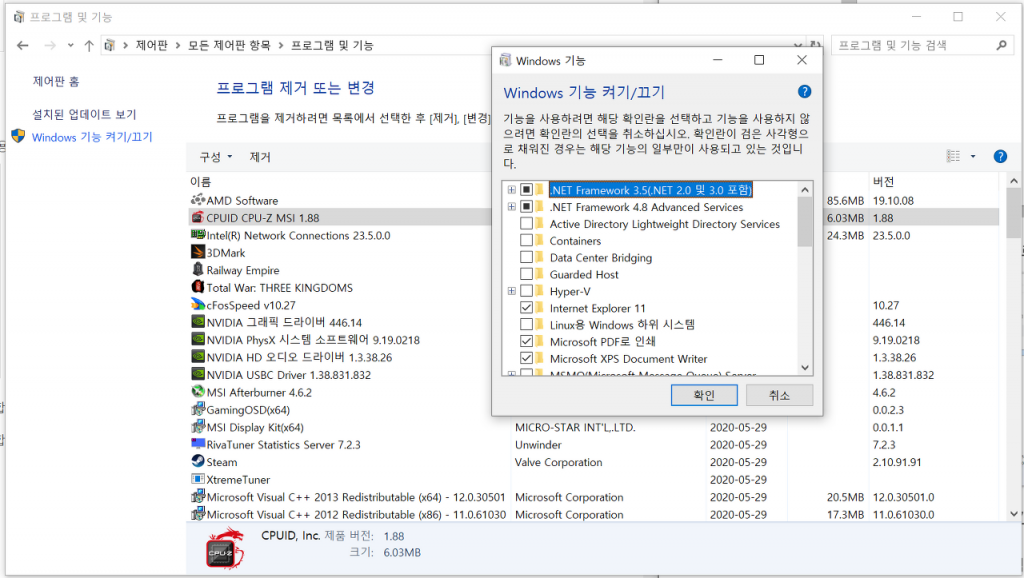The height and width of the screenshot is (578, 1024).
Task: Click the Intel Network Connections icon
Action: click(198, 234)
